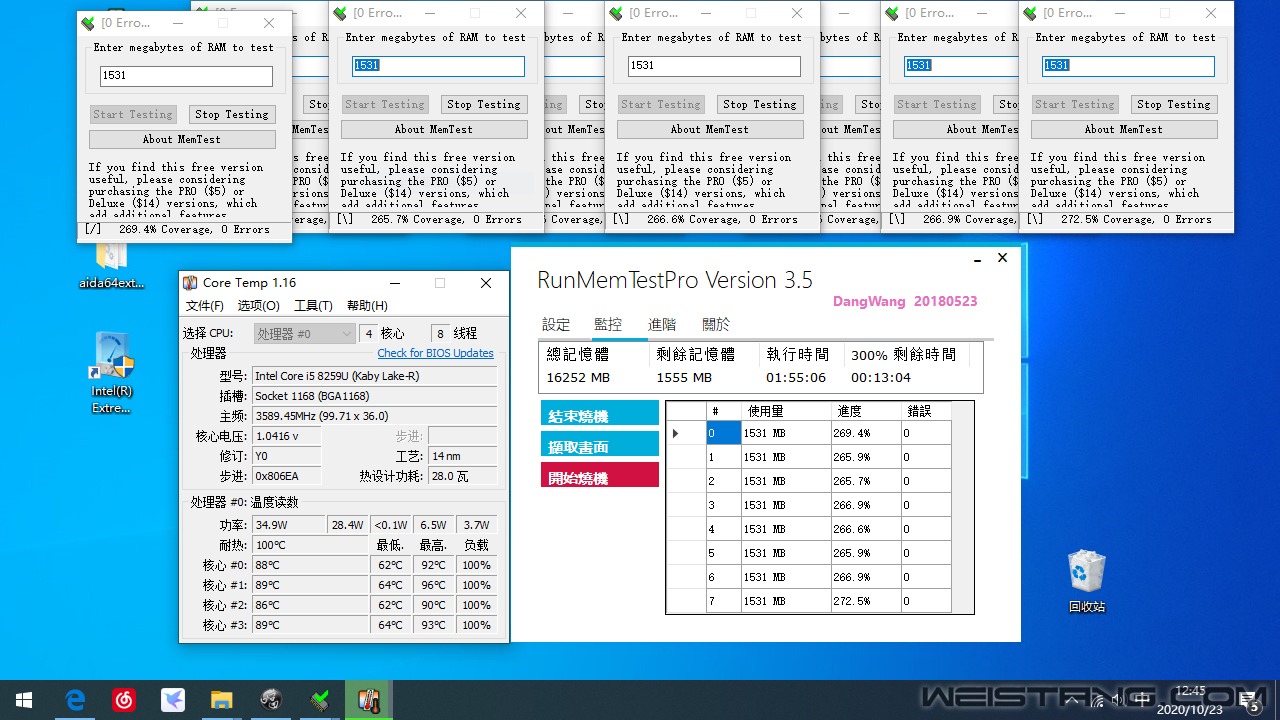The width and height of the screenshot is (1280, 720).
Task: Click title icon of the 266.6% MemTest window
Action: 616,13
